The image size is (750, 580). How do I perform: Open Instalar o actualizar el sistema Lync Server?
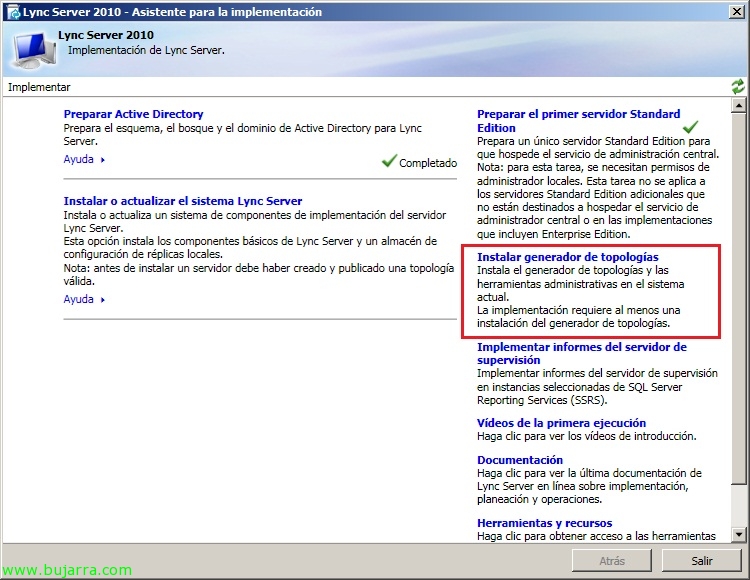(183, 201)
